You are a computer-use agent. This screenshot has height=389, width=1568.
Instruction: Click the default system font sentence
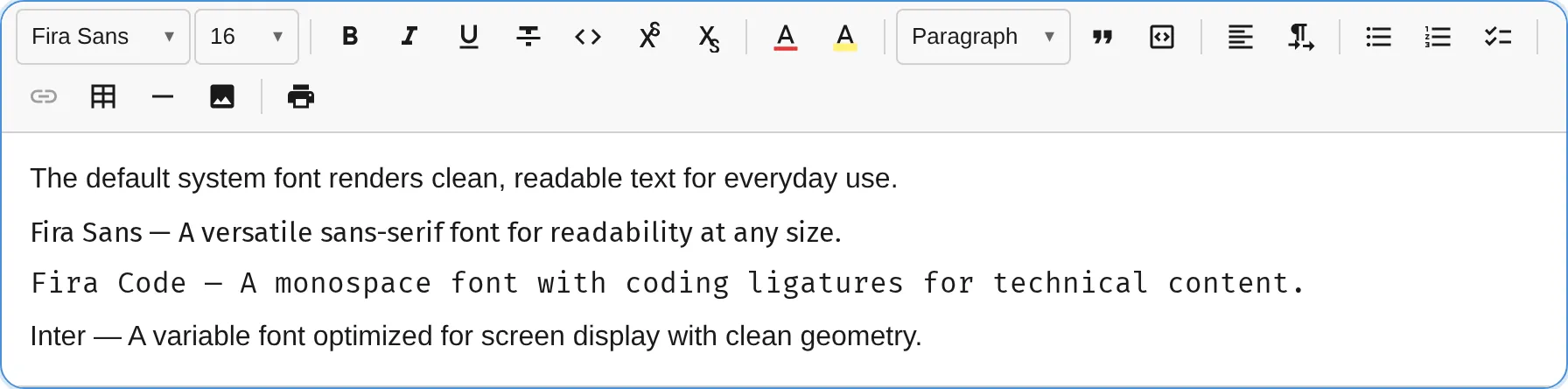point(464,179)
